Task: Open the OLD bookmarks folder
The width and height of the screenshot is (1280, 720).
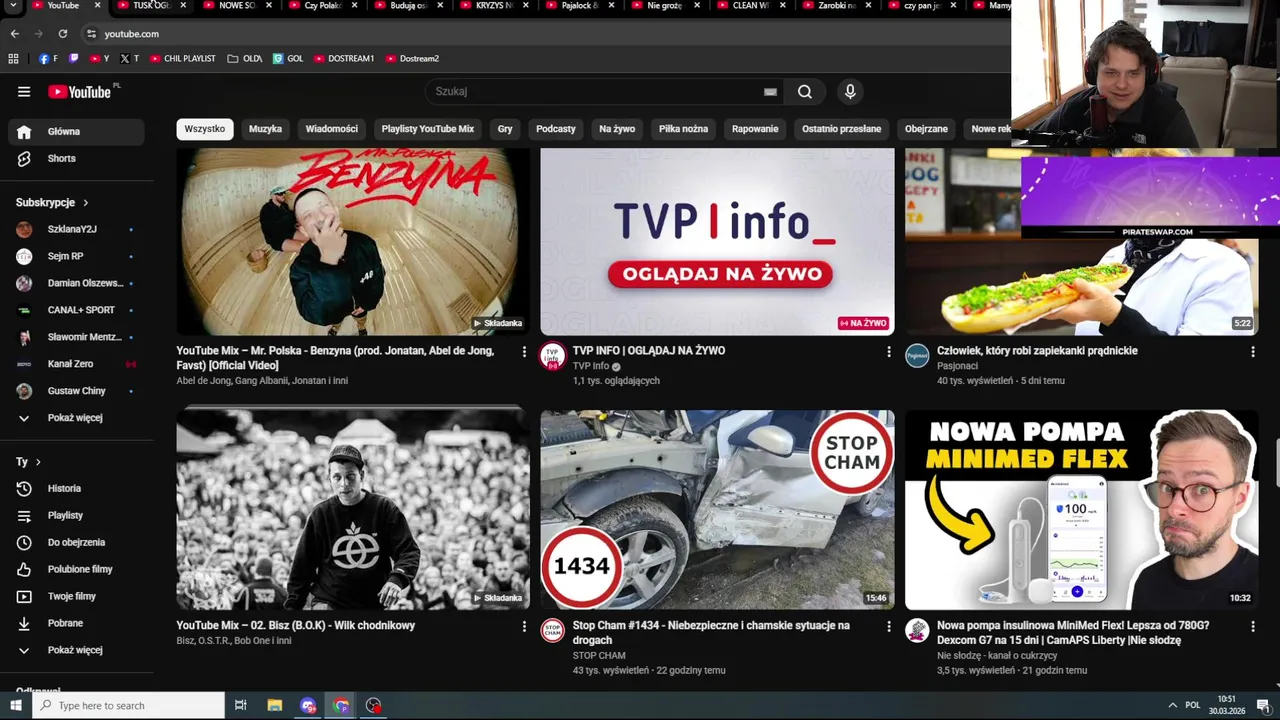Action: (x=245, y=59)
